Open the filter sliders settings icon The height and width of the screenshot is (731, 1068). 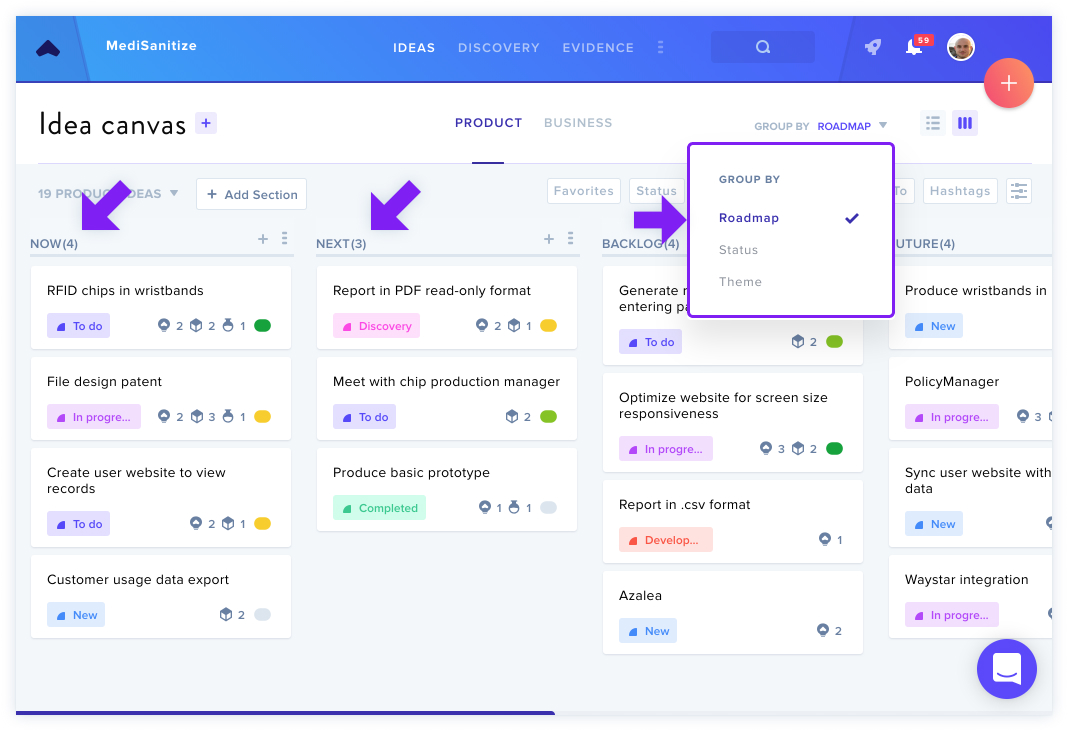click(x=1018, y=191)
